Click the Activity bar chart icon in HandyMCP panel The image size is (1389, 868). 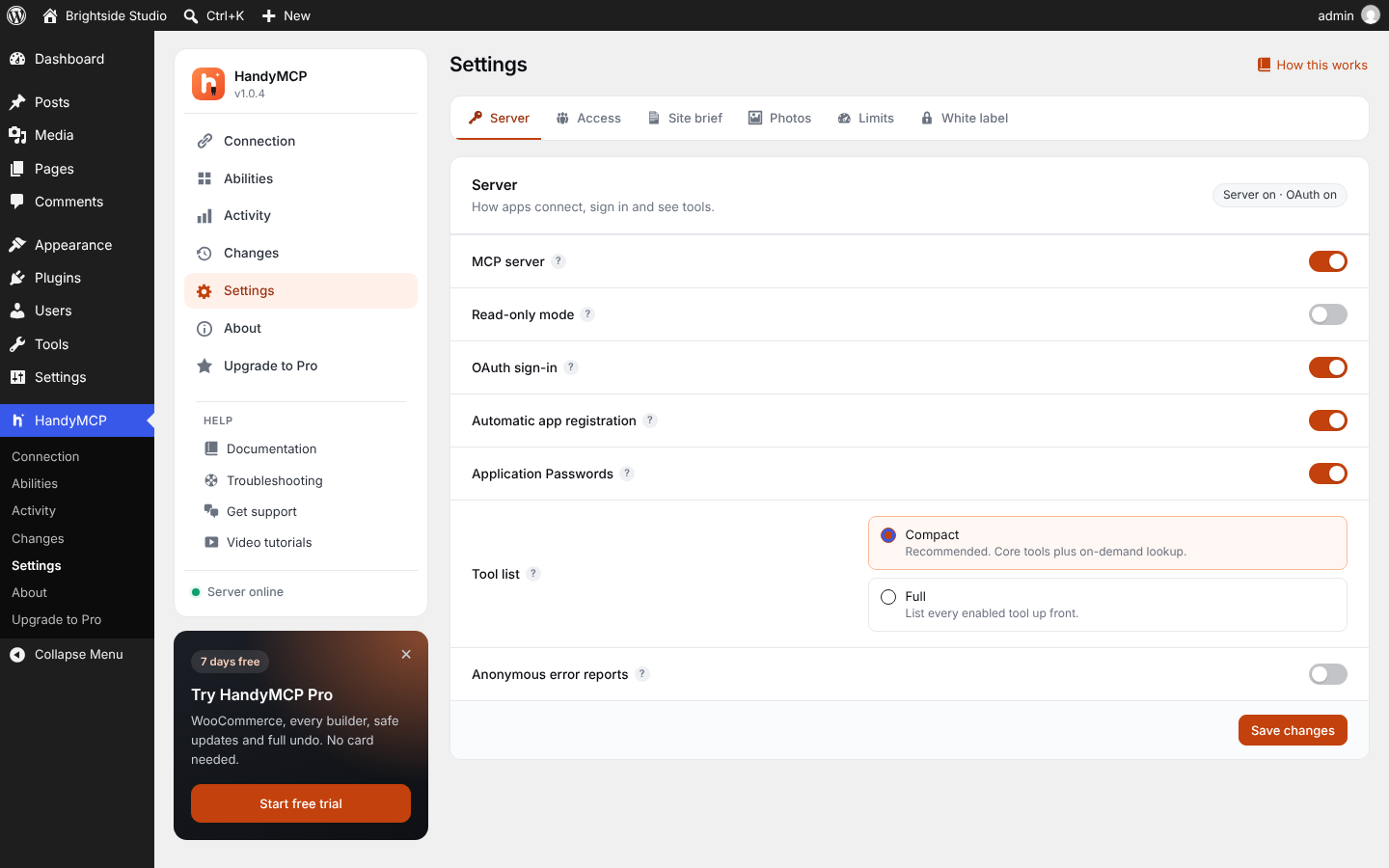click(x=204, y=216)
